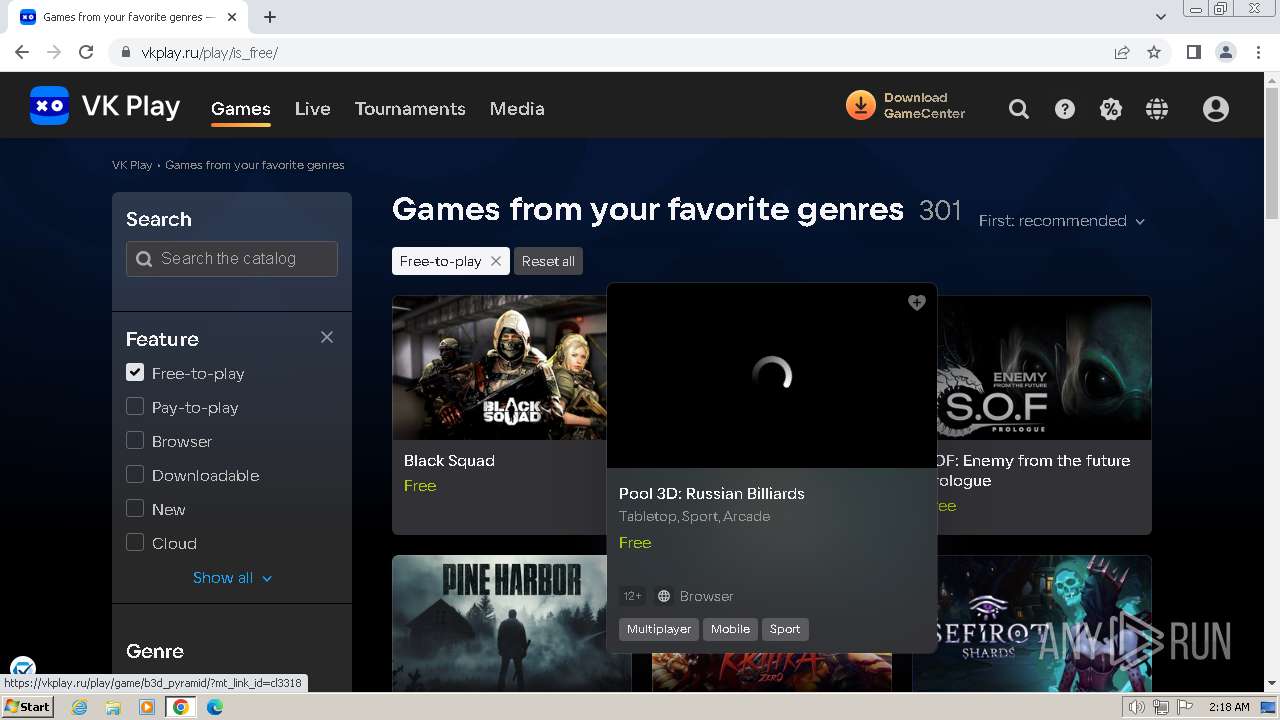Click the Mobile tag
Screen dimensions: 1280x720
pos(730,629)
